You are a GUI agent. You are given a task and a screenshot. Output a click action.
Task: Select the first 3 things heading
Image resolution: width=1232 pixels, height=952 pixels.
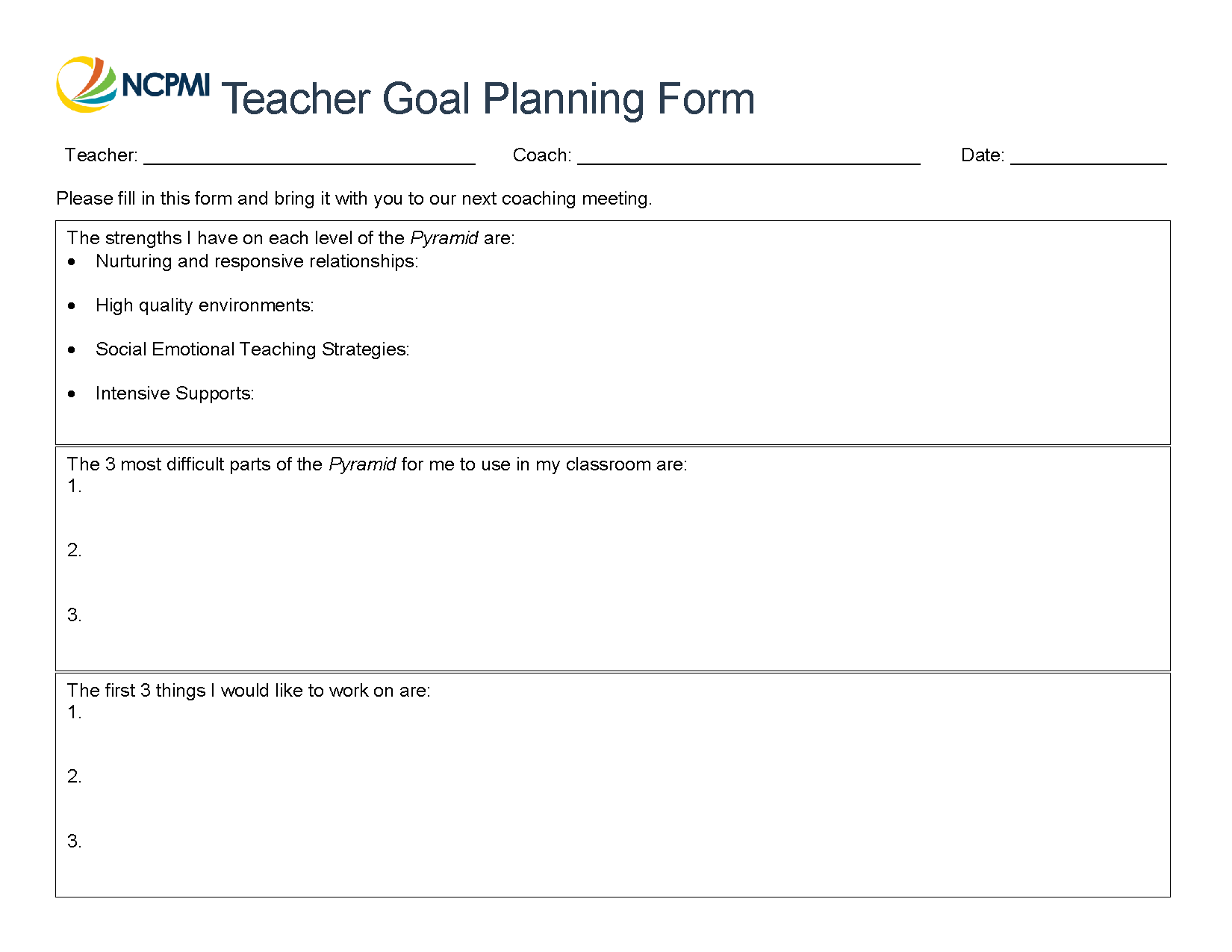coord(249,691)
